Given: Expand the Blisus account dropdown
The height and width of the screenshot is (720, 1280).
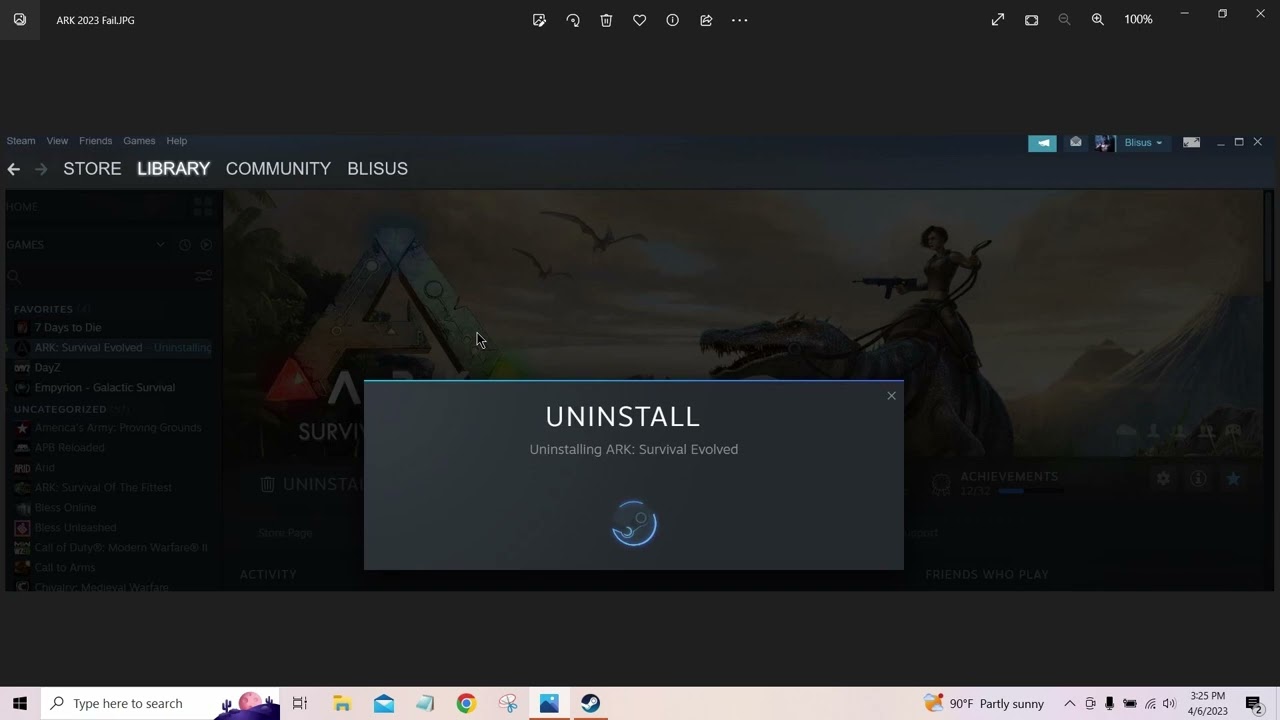Looking at the screenshot, I should click(1143, 143).
